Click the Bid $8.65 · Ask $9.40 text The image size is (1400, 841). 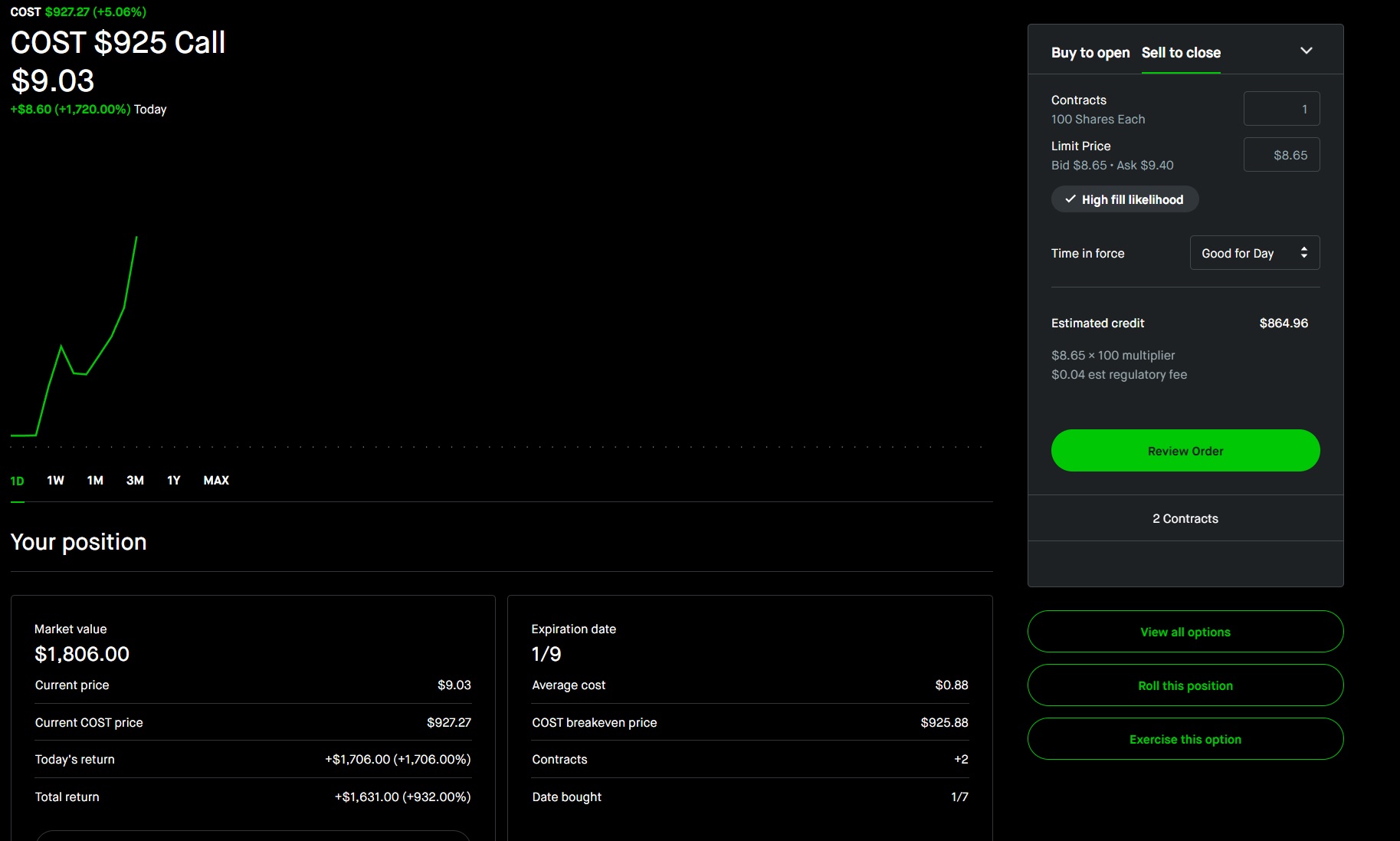click(1112, 166)
